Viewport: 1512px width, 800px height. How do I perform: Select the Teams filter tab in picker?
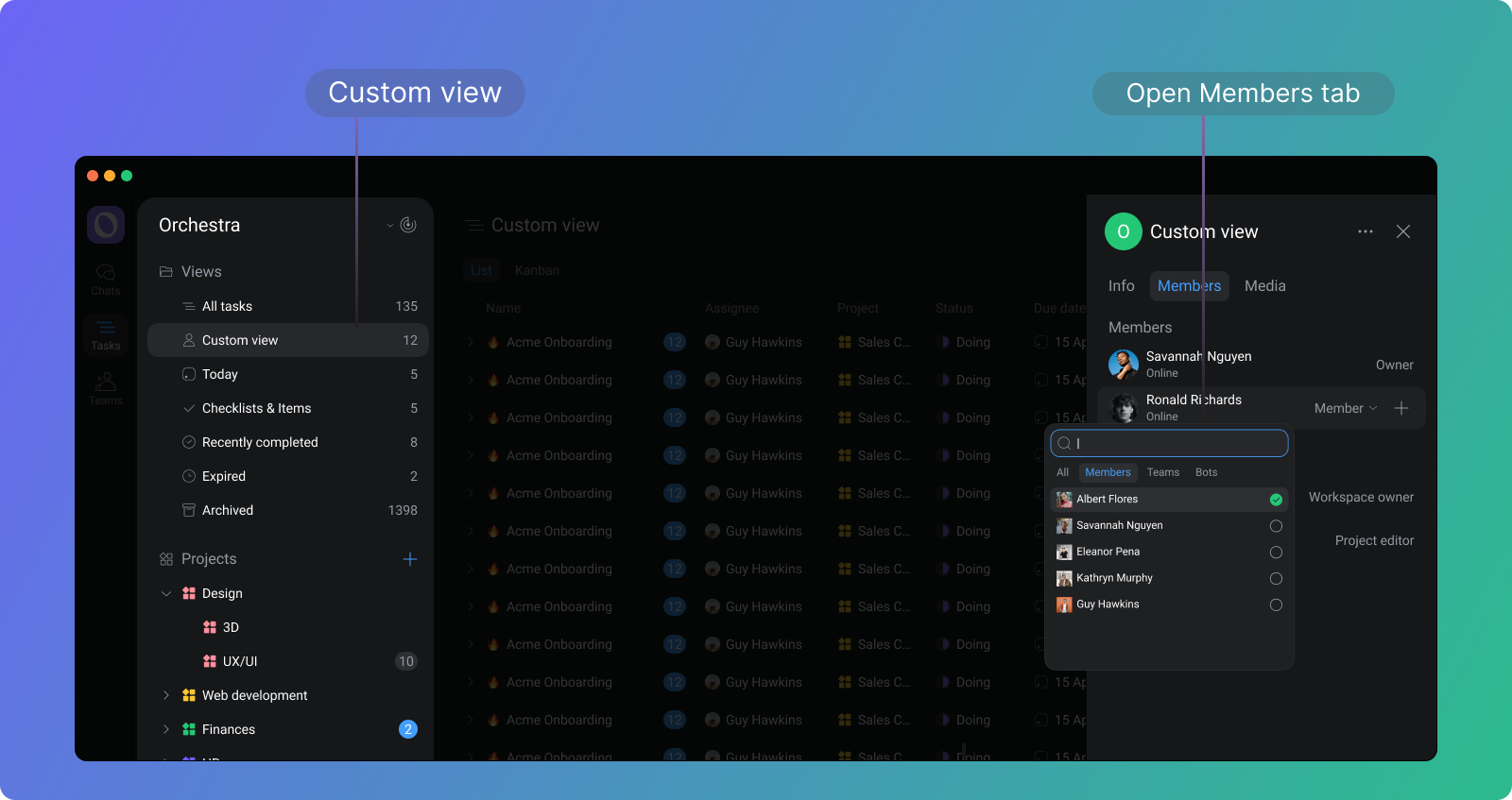pos(1162,472)
